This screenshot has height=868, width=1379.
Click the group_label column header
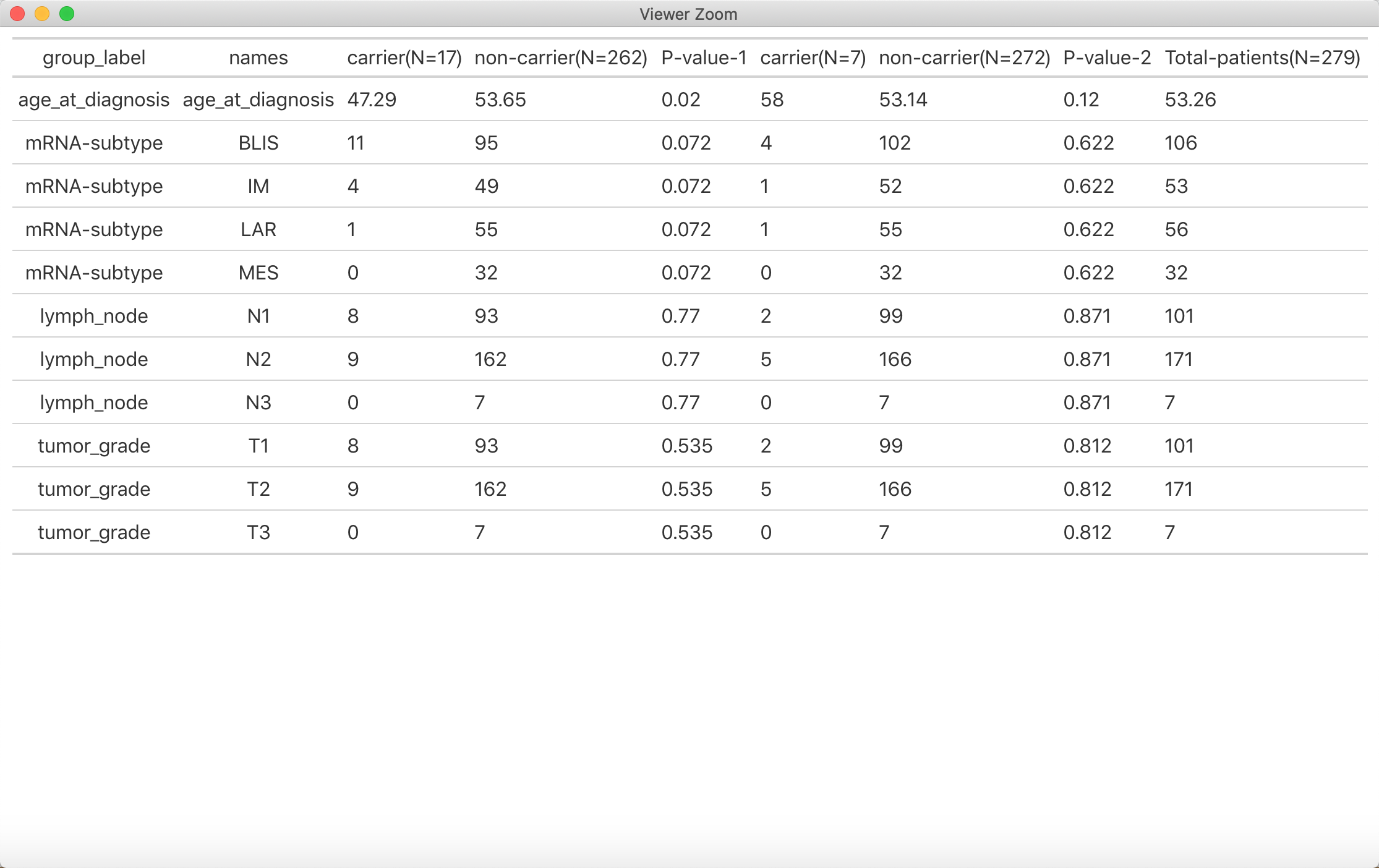pyautogui.click(x=94, y=57)
